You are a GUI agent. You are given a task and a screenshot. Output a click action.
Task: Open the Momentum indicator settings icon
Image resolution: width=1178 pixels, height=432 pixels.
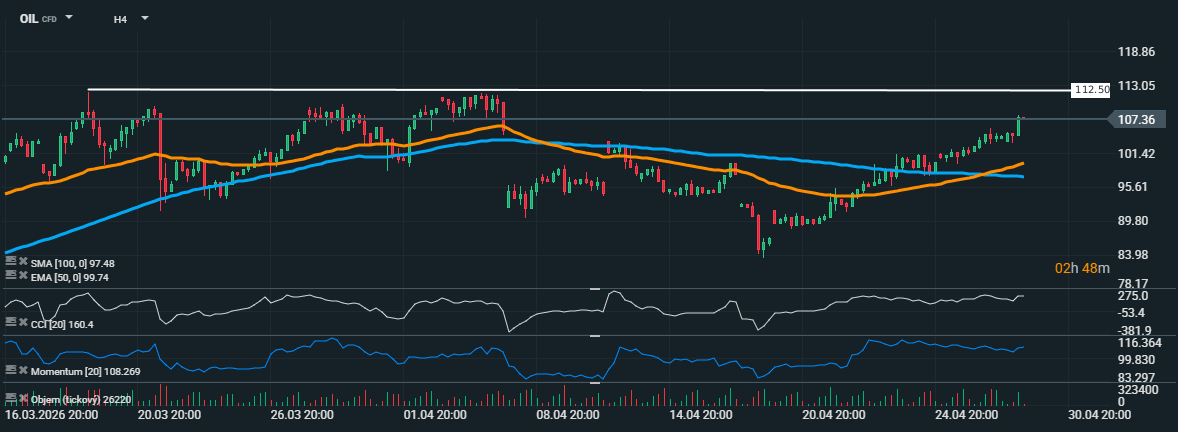coord(10,370)
